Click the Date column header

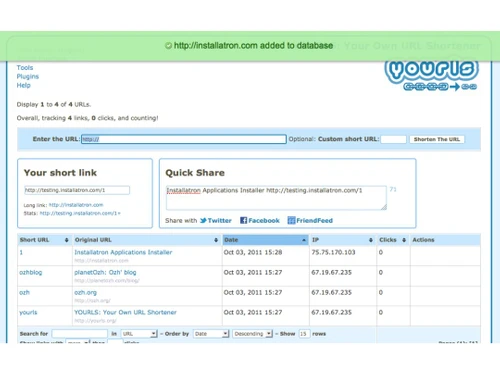click(x=266, y=240)
